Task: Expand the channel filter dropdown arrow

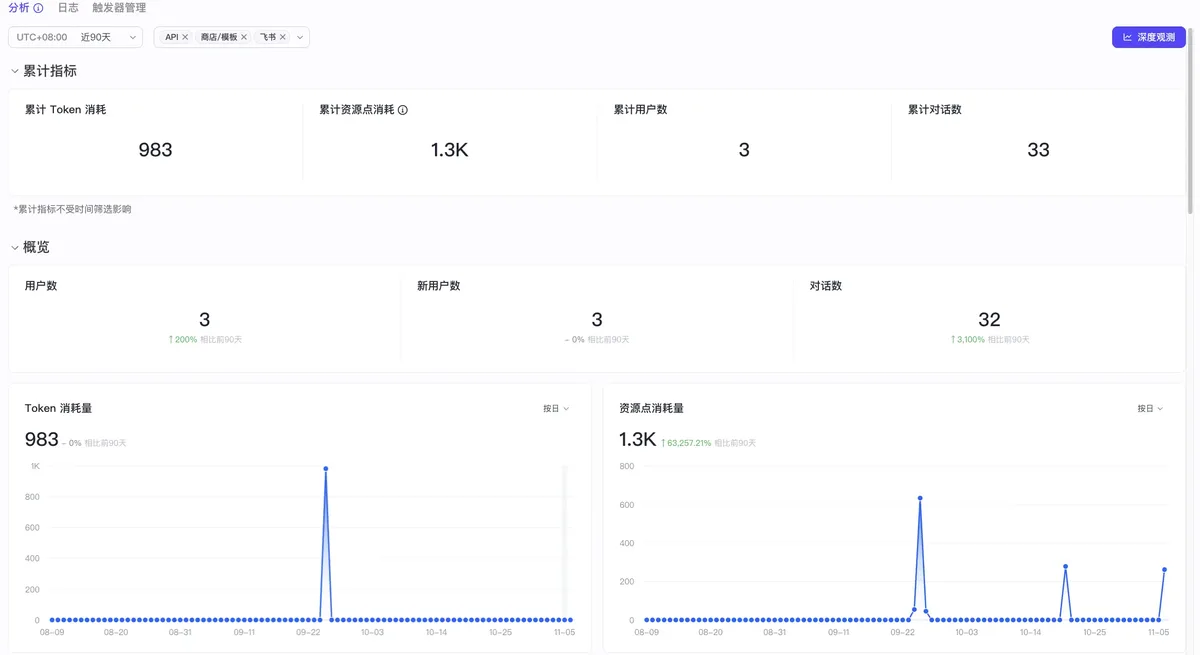Action: point(299,37)
